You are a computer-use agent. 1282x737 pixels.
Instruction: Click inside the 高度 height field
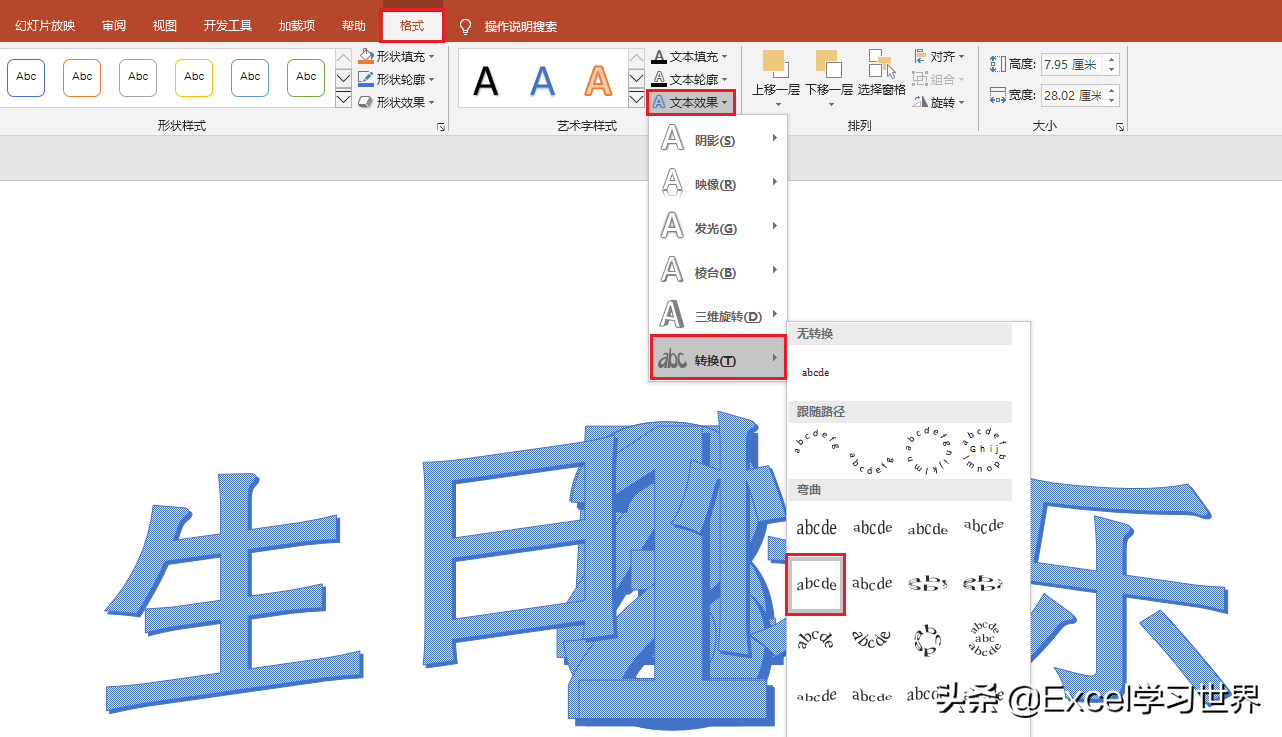coord(1072,64)
